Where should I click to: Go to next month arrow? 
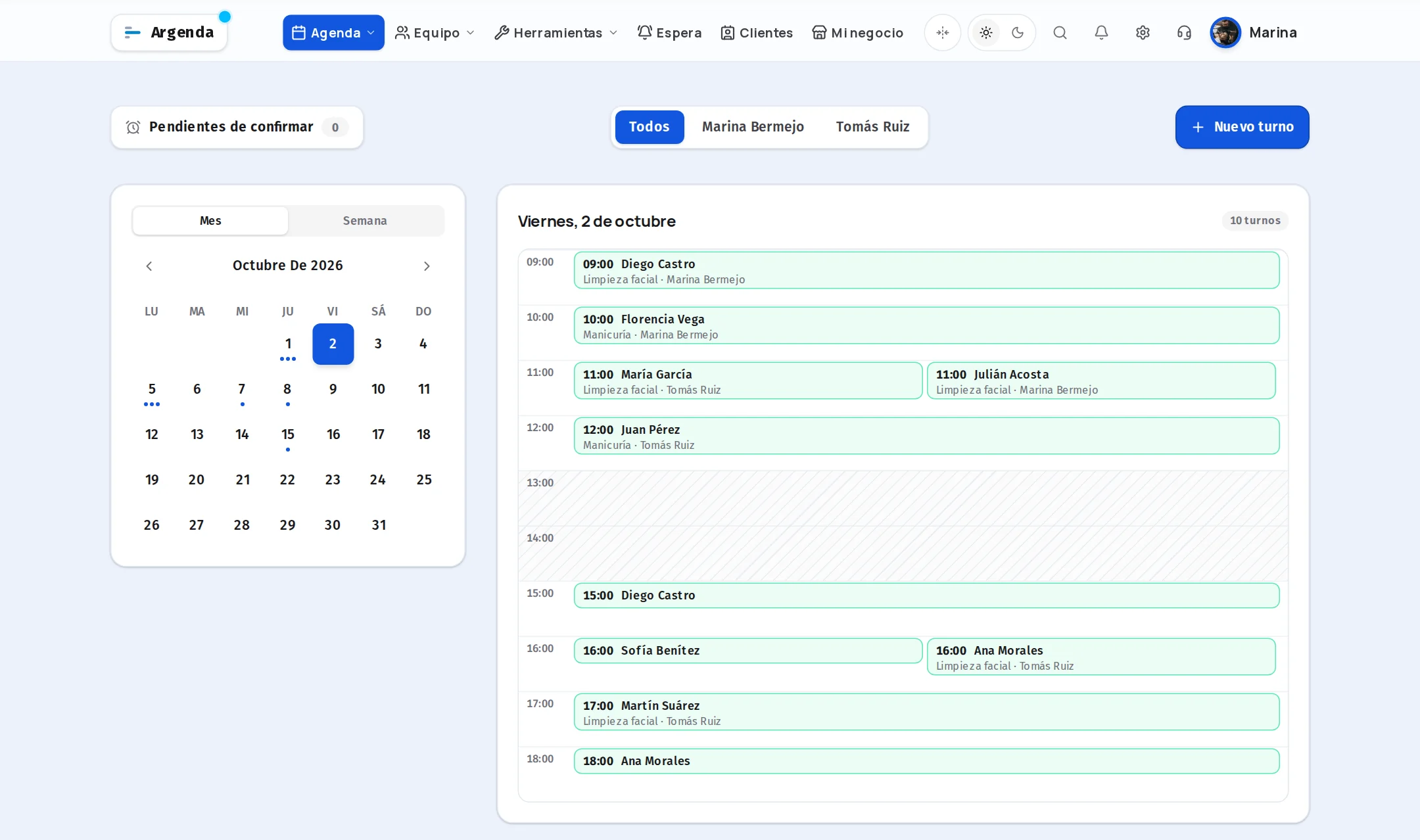pos(427,266)
